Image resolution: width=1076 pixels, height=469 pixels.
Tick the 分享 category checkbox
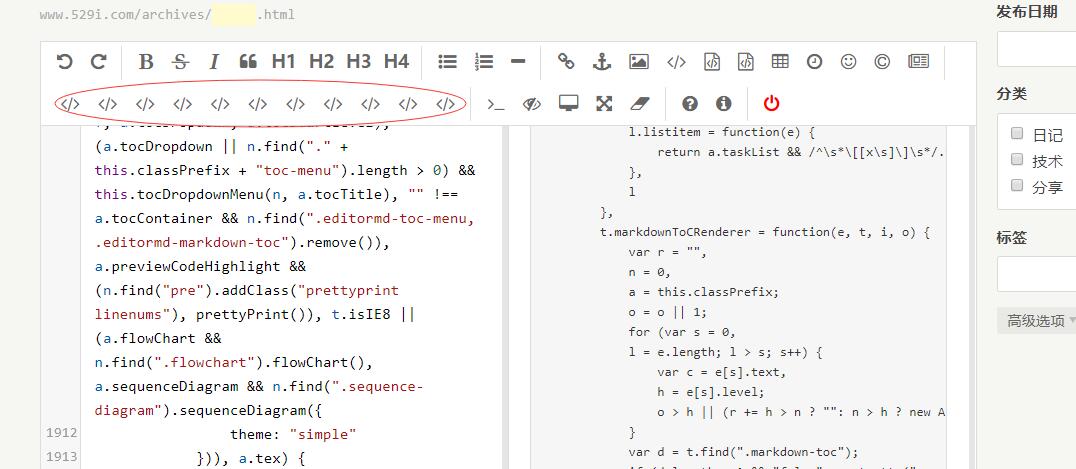(1017, 186)
